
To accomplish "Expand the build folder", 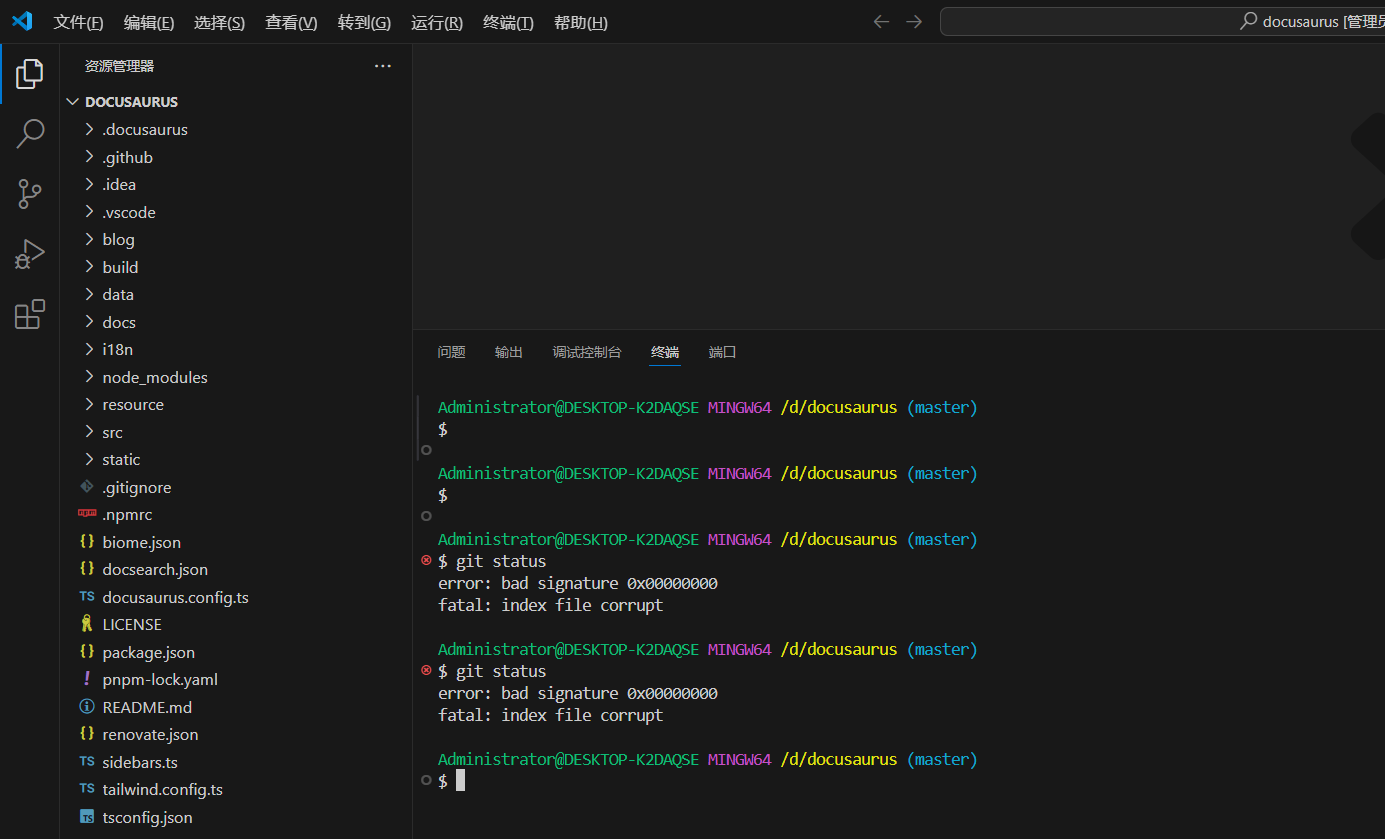I will click(89, 267).
